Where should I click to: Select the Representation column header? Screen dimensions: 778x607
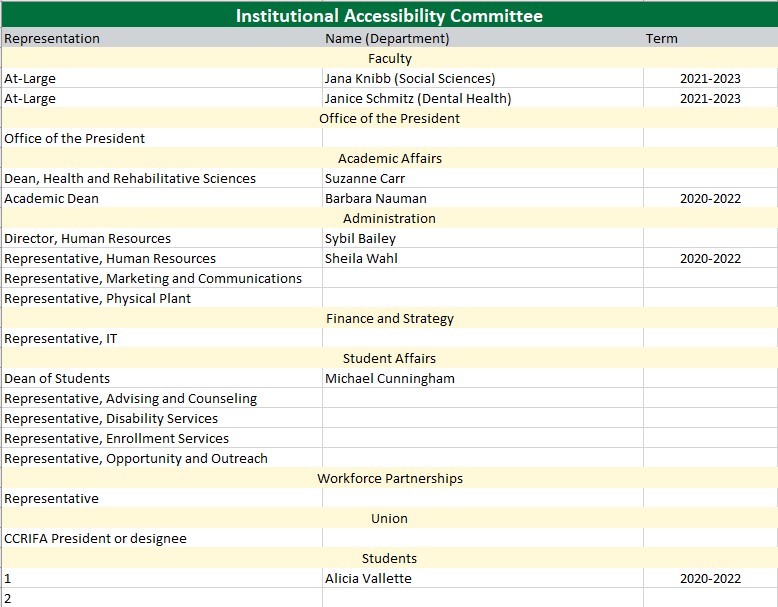tap(52, 39)
